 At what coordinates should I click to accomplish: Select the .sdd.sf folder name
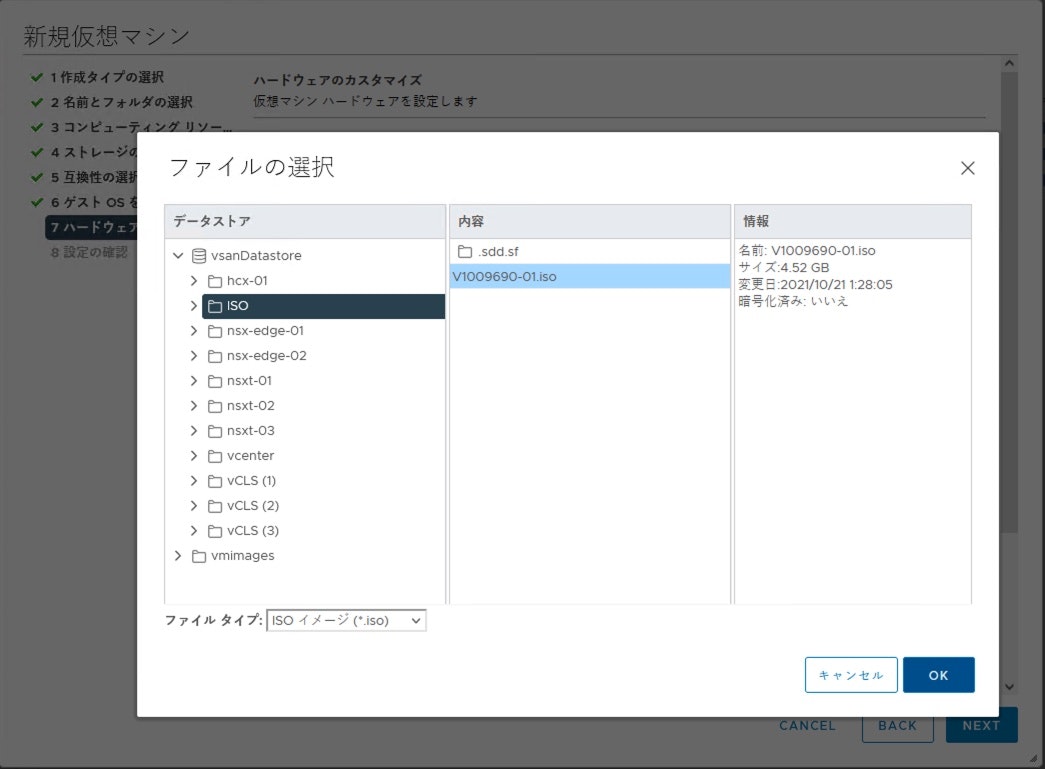(x=498, y=252)
